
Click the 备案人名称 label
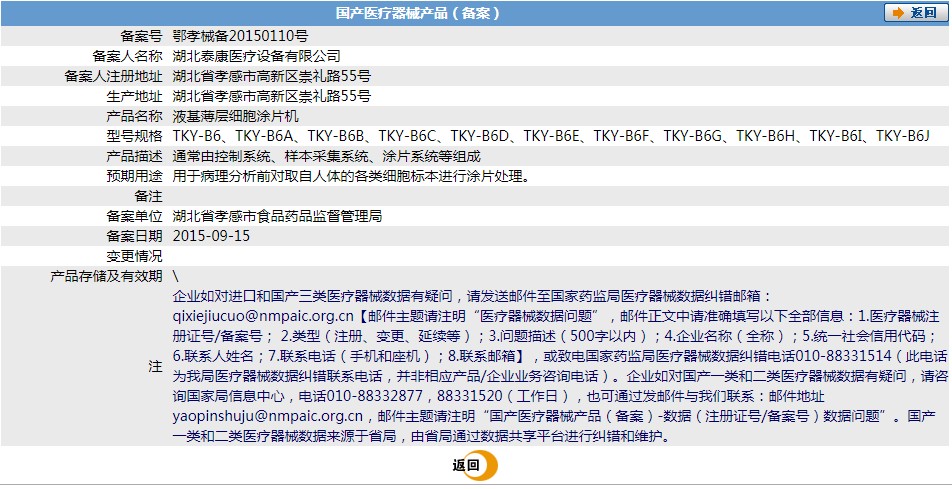tap(128, 56)
